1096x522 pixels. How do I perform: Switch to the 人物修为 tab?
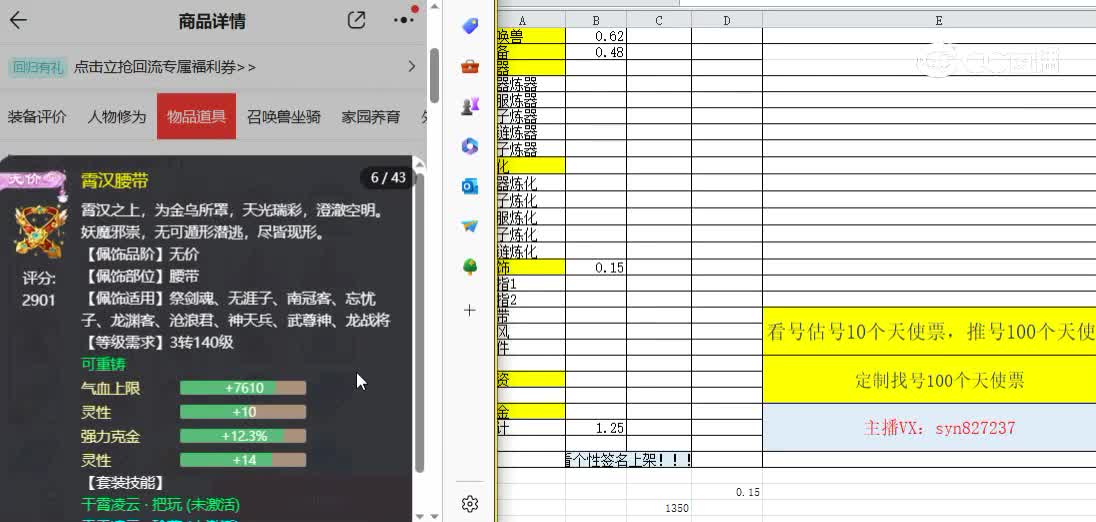click(117, 117)
